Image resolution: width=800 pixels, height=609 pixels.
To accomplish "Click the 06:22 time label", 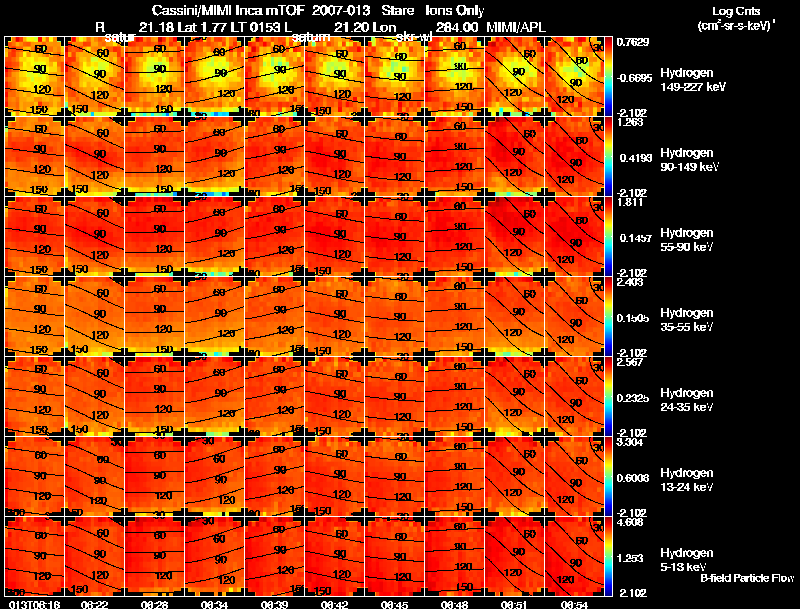I will pos(94,604).
